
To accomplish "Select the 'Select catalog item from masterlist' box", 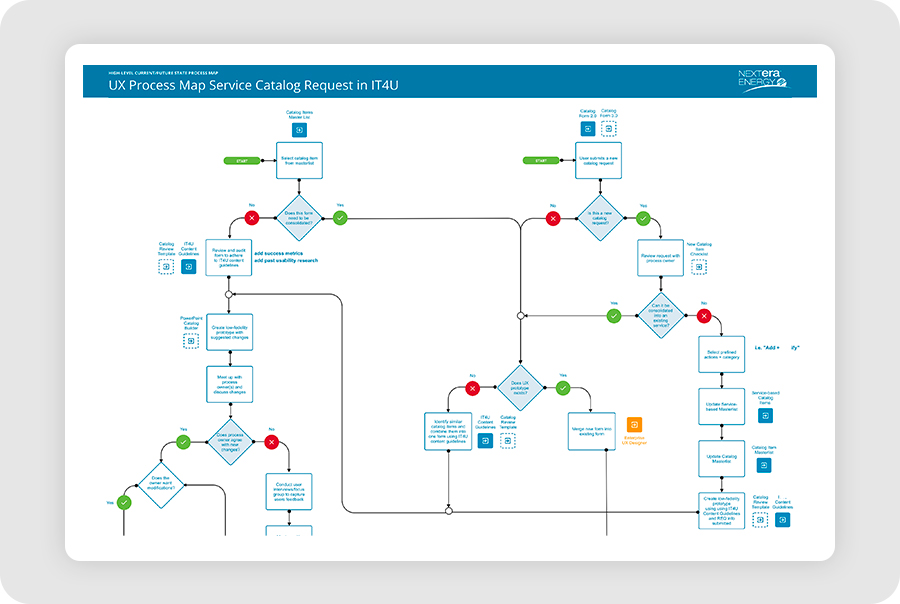I will [x=299, y=160].
